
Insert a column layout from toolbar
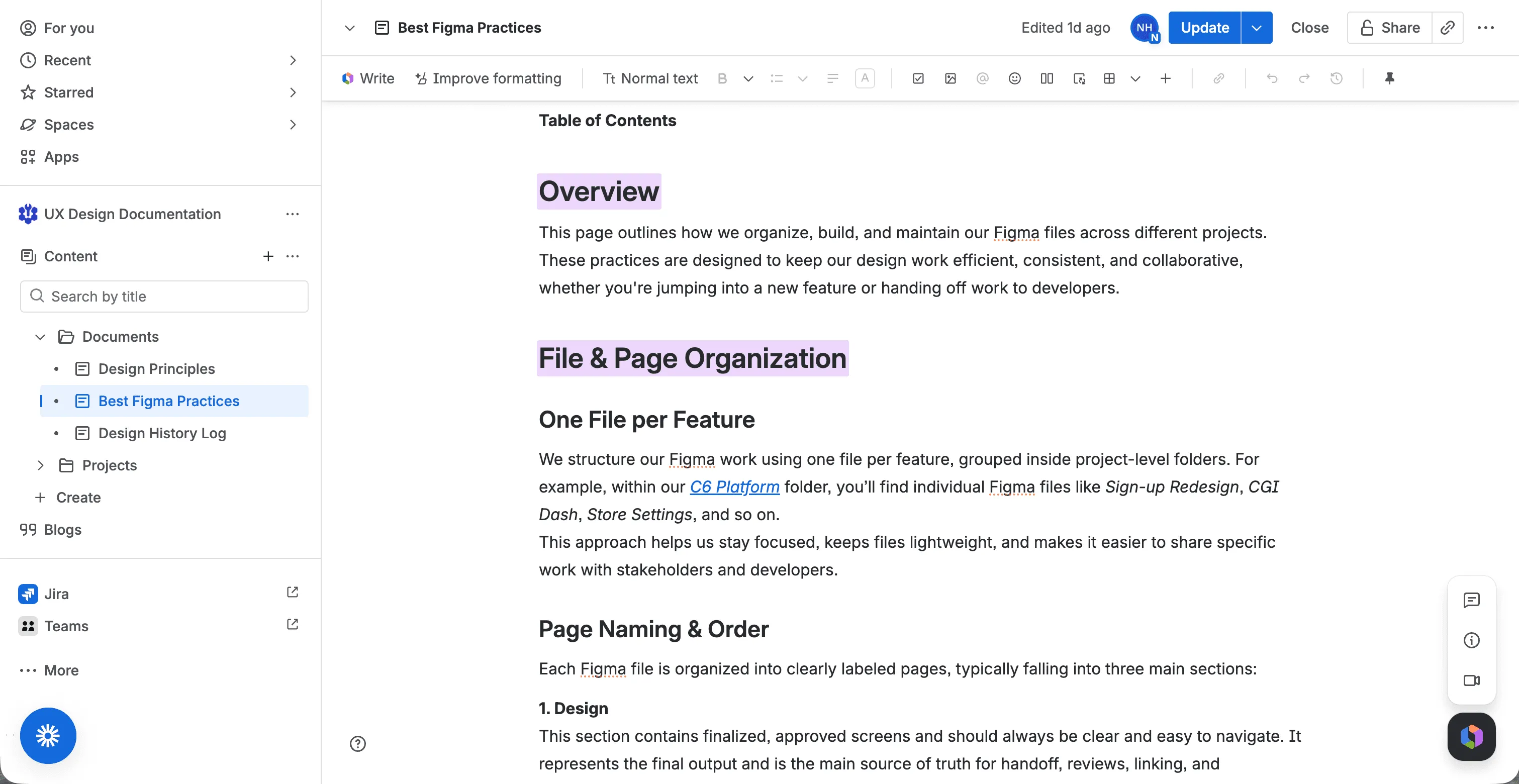1047,78
